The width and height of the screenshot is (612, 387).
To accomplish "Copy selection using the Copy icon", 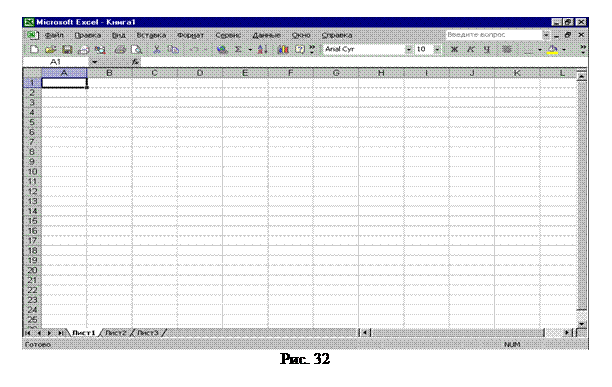I will (173, 50).
